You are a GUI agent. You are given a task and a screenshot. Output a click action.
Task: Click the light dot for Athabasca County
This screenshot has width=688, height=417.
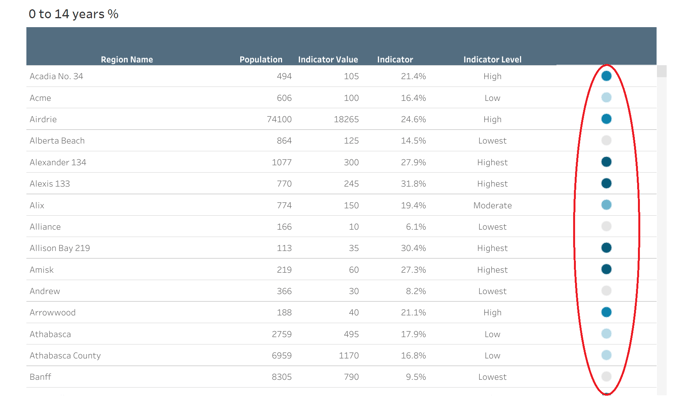pyautogui.click(x=606, y=355)
